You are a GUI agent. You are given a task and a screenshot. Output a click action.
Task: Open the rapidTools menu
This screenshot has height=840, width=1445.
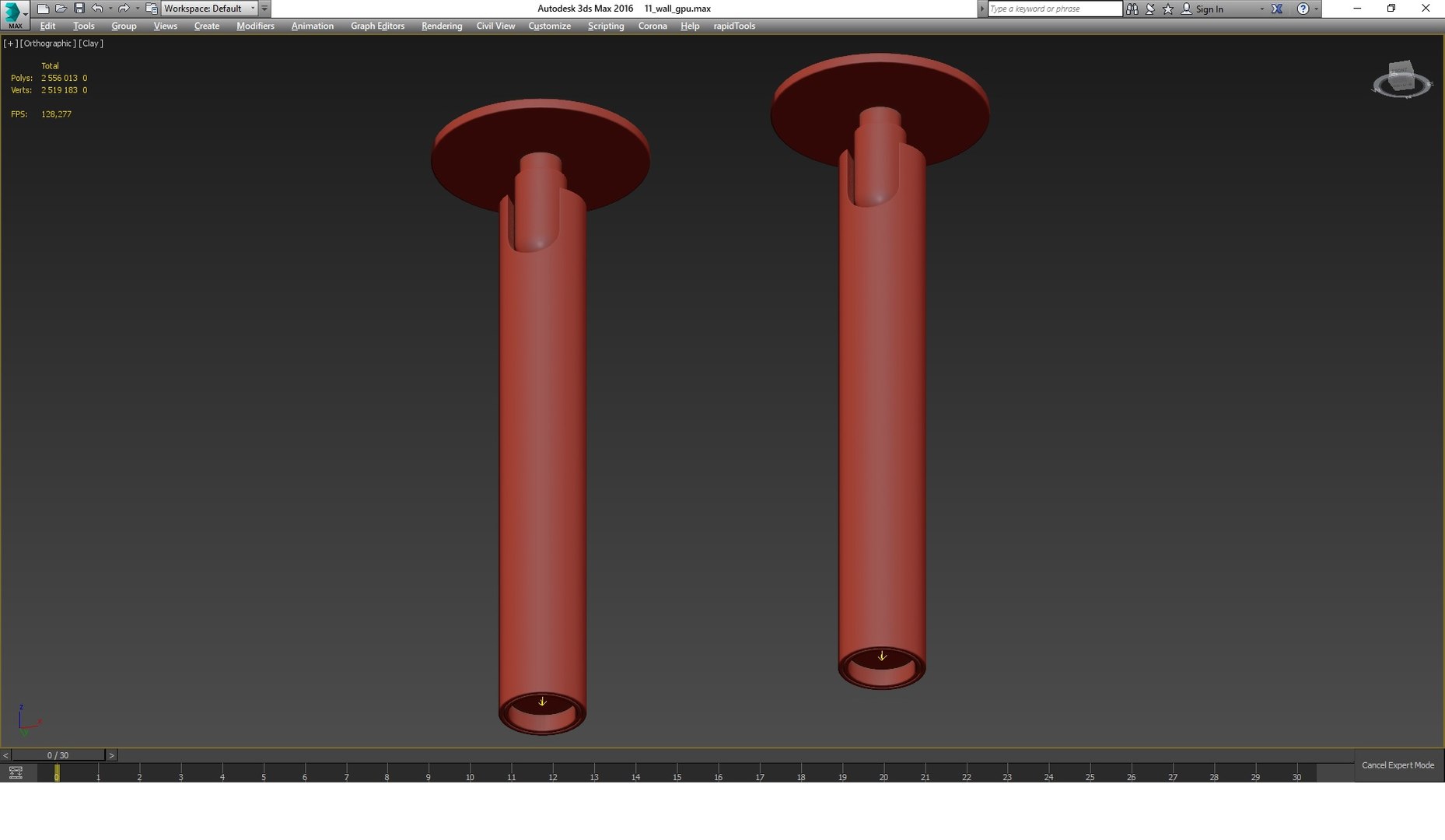733,26
